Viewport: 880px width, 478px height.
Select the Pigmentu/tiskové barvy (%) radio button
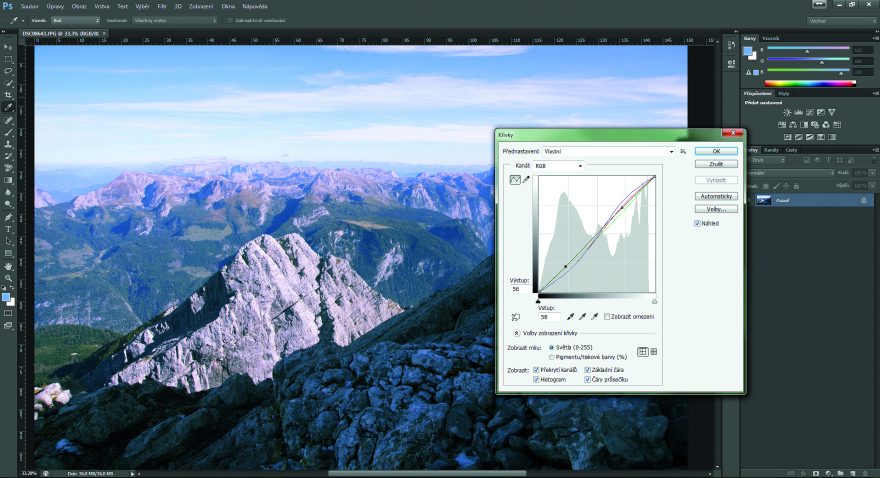pyautogui.click(x=552, y=356)
